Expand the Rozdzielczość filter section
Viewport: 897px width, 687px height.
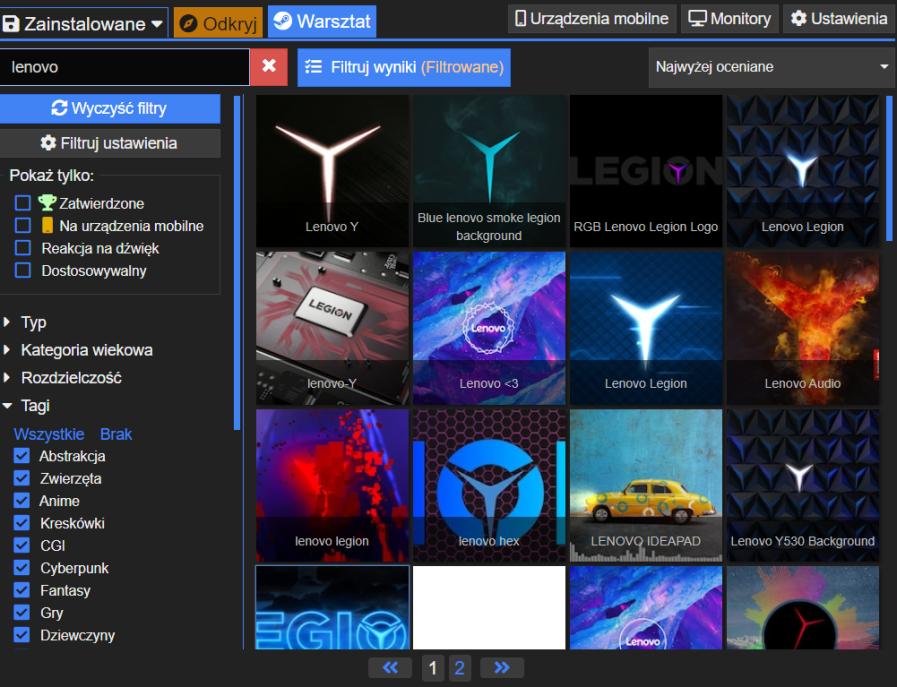point(70,378)
